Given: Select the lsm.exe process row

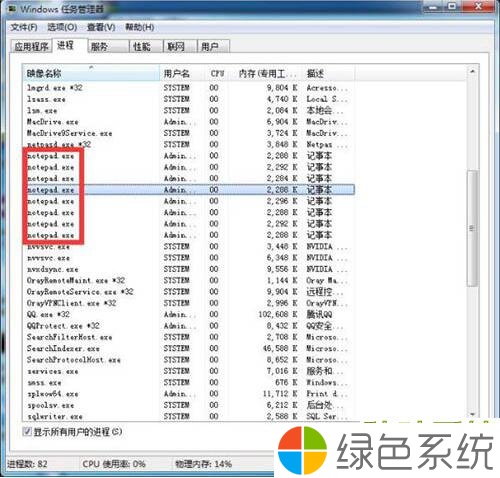Looking at the screenshot, I should pos(188,110).
